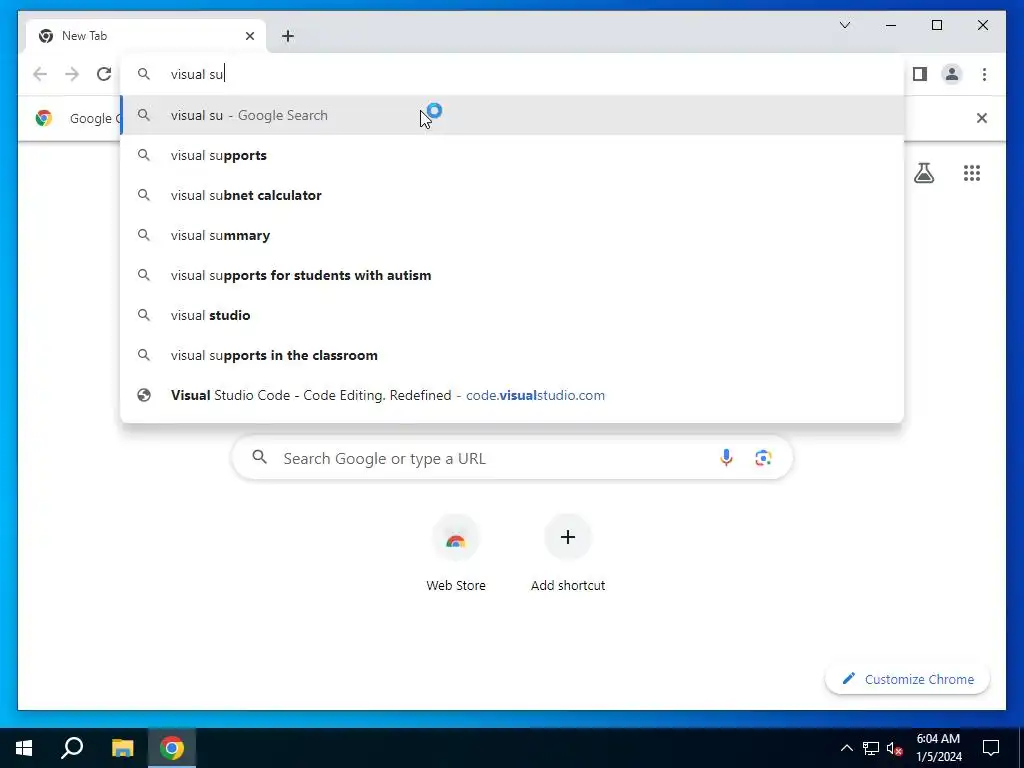Screen dimensions: 1024x768
Task: Open File Explorer from the taskbar
Action: (x=122, y=748)
